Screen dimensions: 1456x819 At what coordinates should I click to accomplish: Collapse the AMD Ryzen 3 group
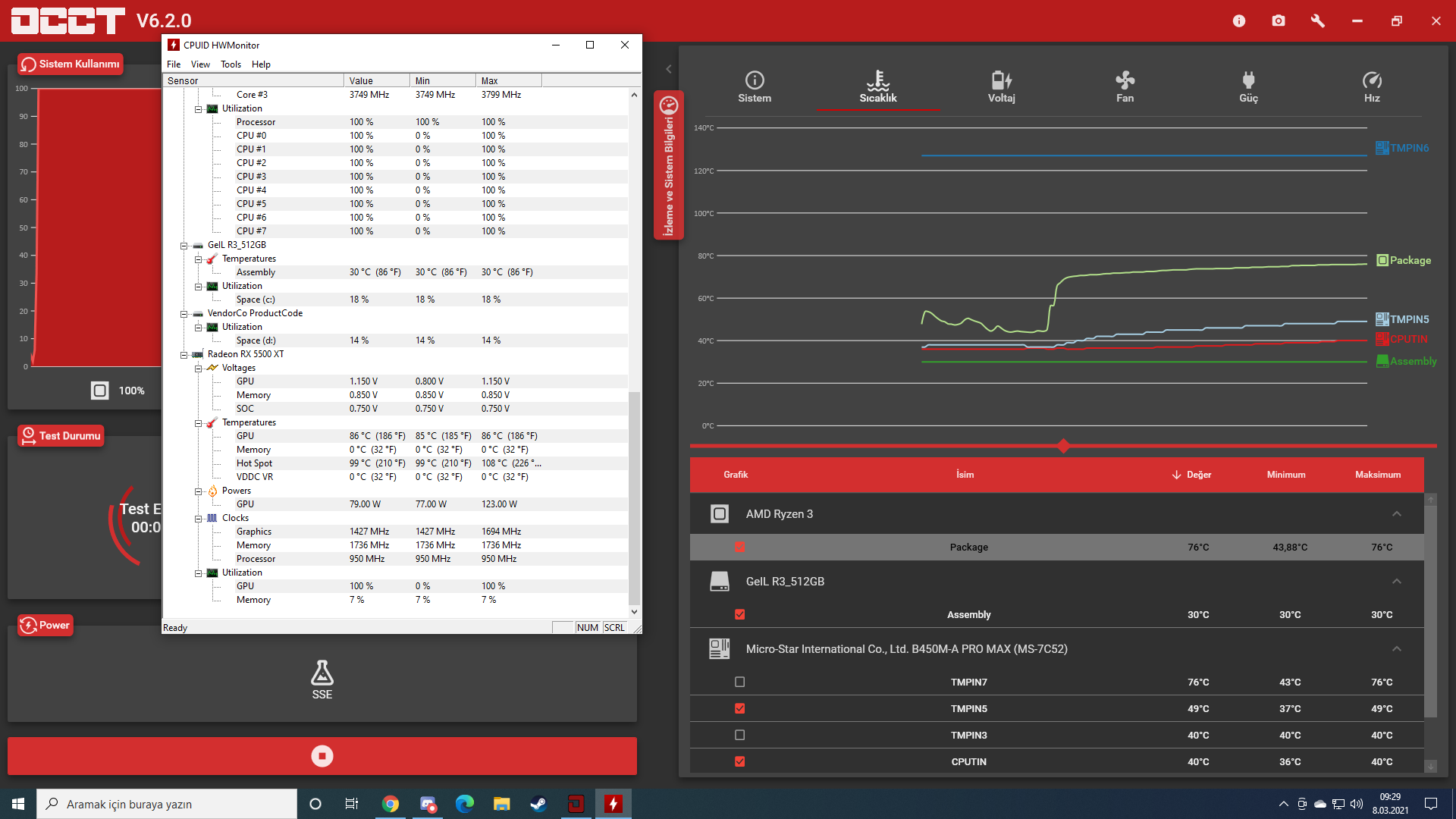click(1396, 514)
